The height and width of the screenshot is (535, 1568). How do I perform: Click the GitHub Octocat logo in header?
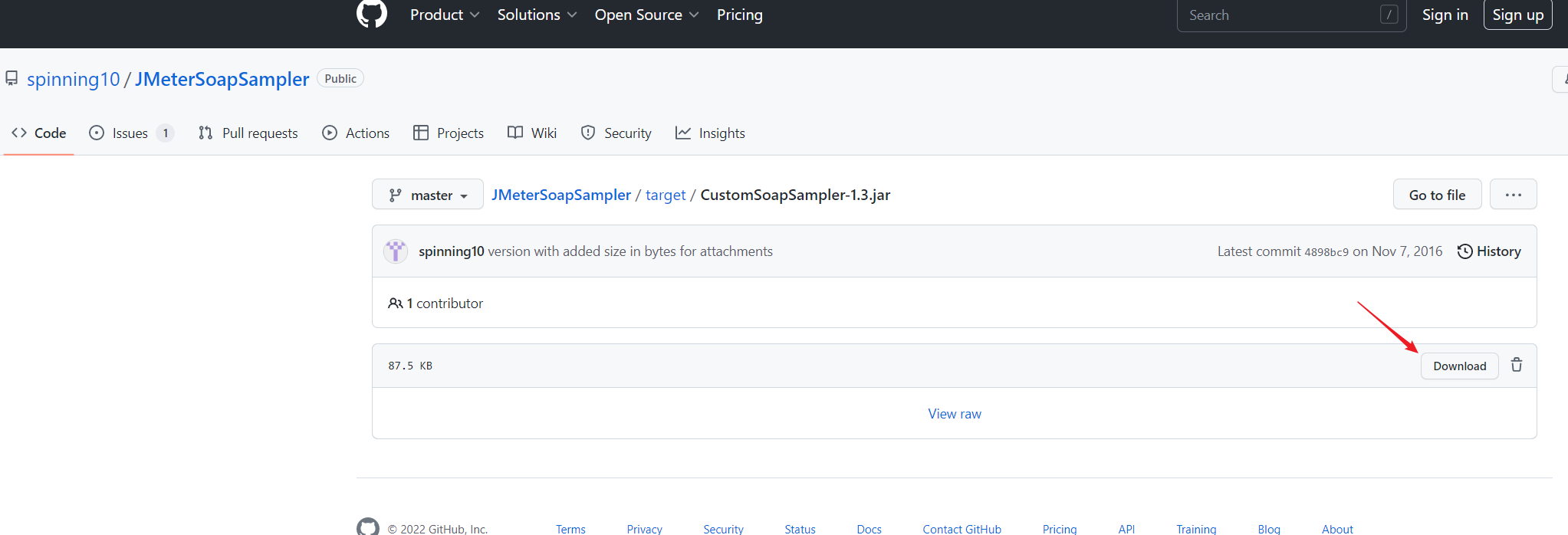[372, 14]
